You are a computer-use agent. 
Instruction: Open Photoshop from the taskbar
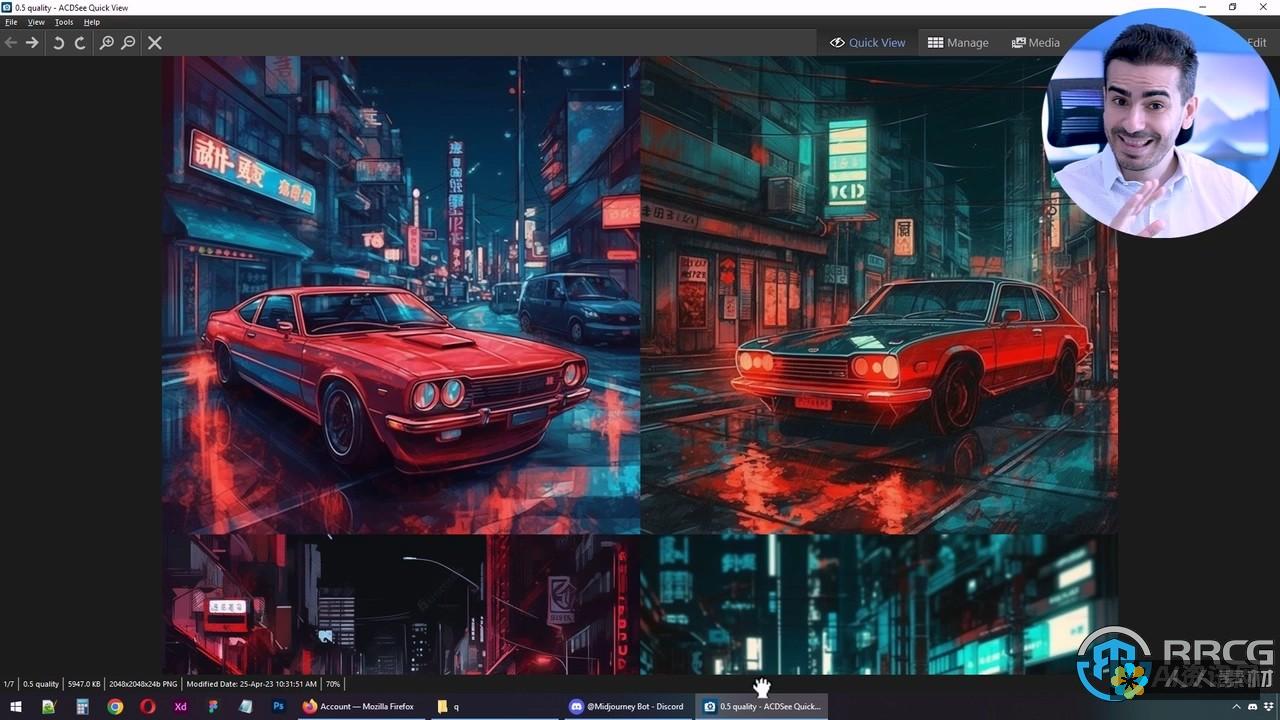pos(278,706)
